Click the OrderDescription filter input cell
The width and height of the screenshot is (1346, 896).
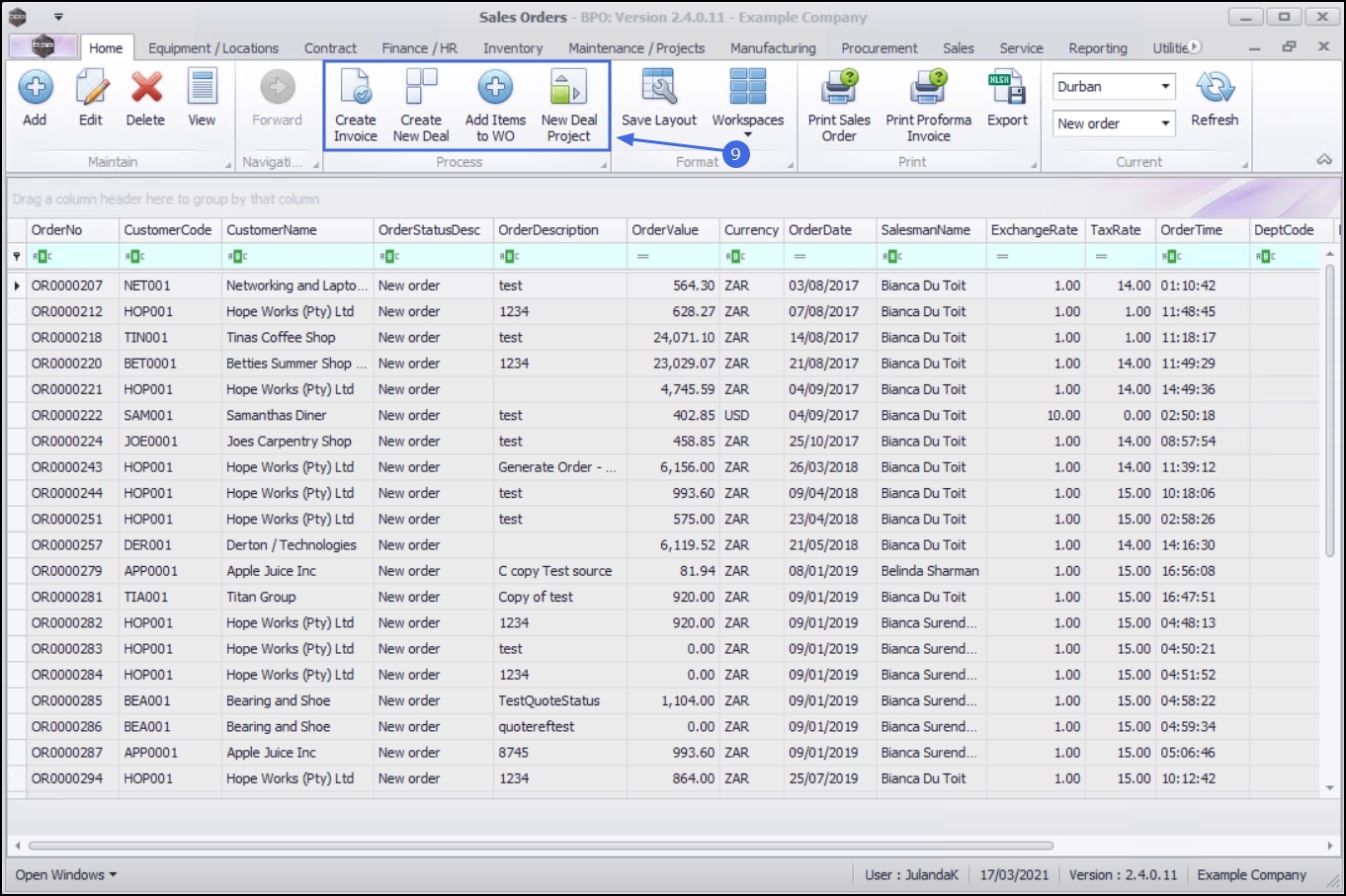560,257
